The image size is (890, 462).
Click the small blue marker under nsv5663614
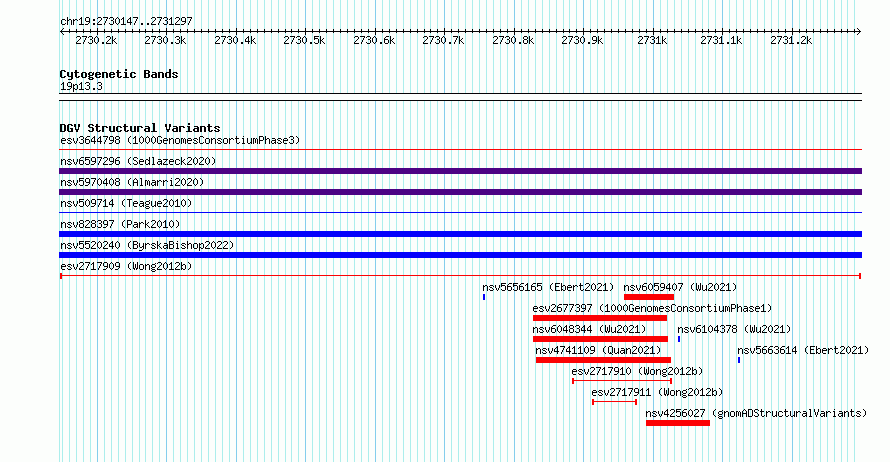739,360
